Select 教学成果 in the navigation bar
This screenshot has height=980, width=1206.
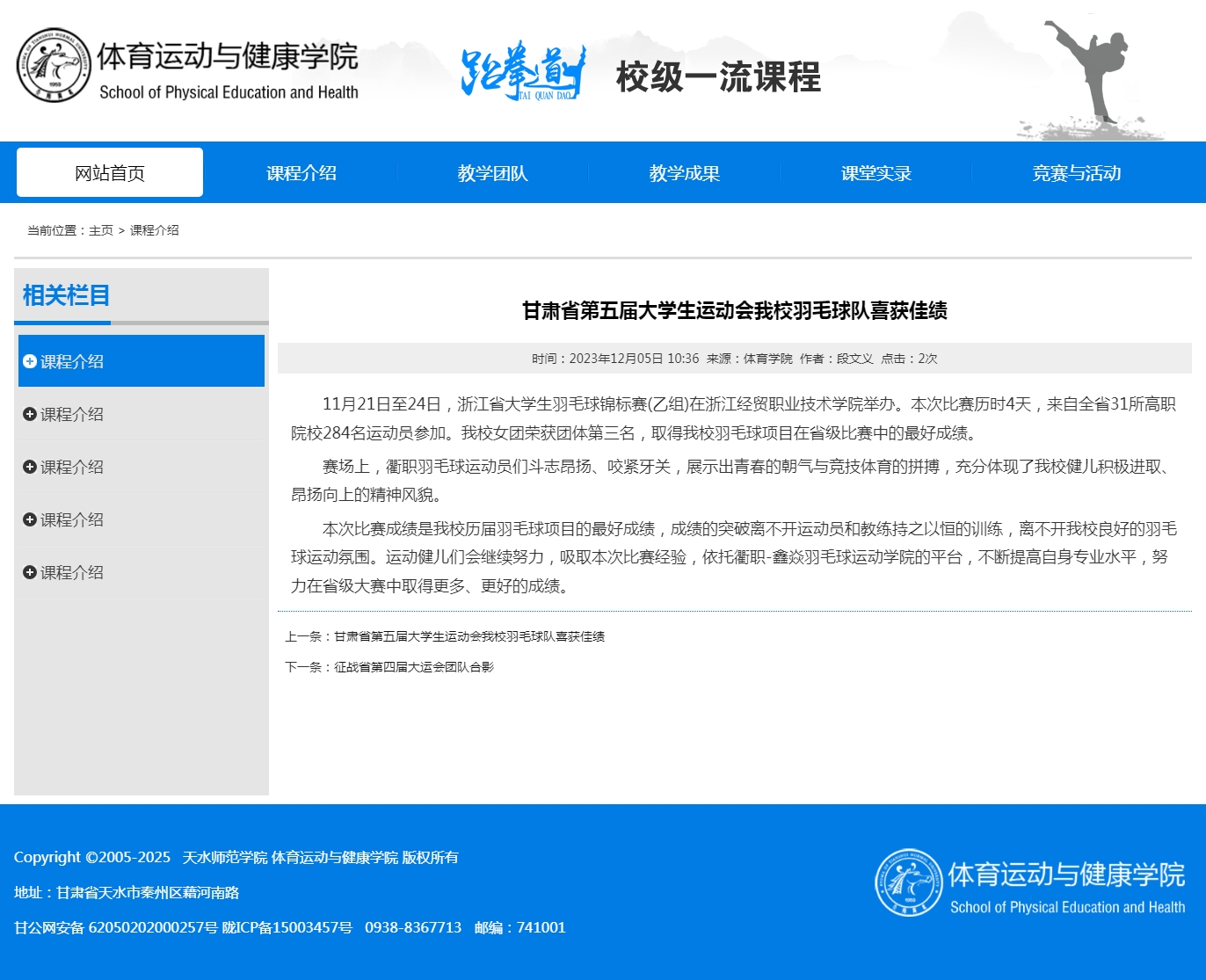(684, 173)
